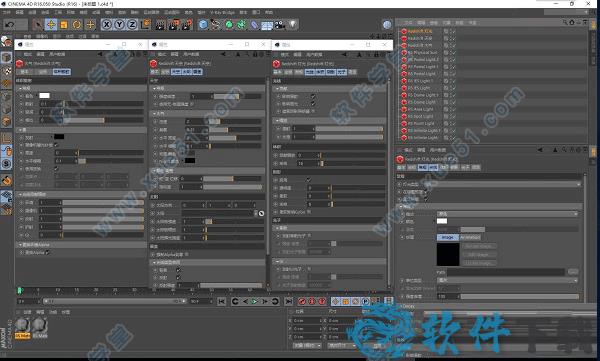Toggle the RS Physical Sun enable checkmark

pos(453,52)
